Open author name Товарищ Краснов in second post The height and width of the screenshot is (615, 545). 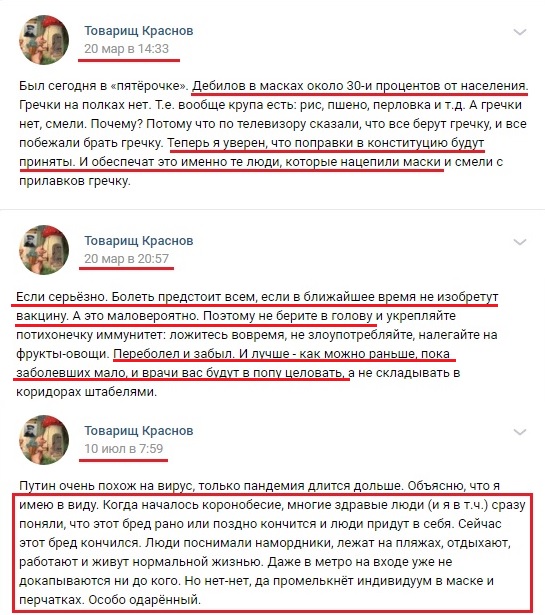[x=139, y=240]
